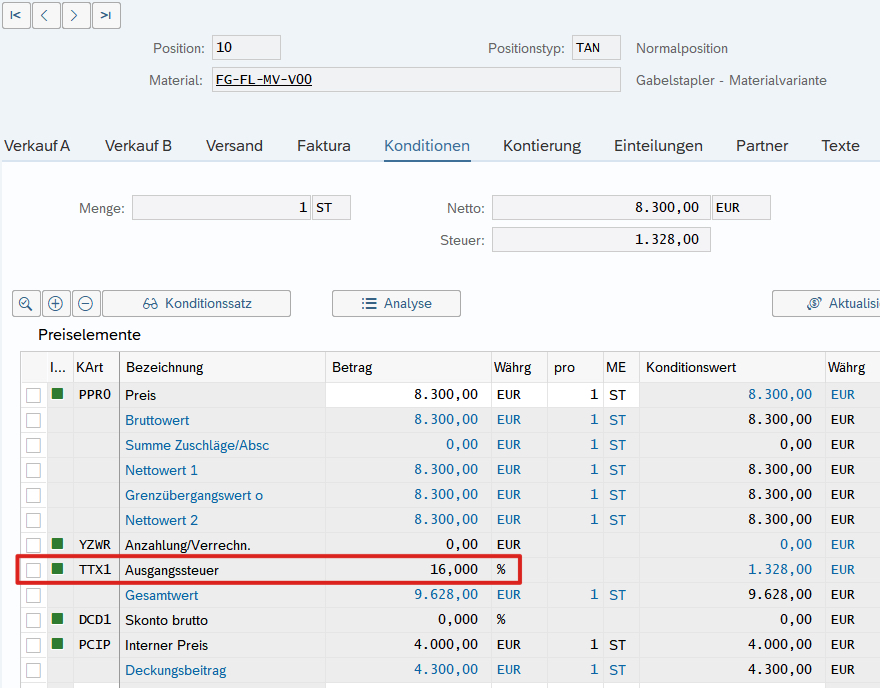Select Ausgangssteuer 16,000 amount cell
The image size is (880, 688).
point(408,570)
